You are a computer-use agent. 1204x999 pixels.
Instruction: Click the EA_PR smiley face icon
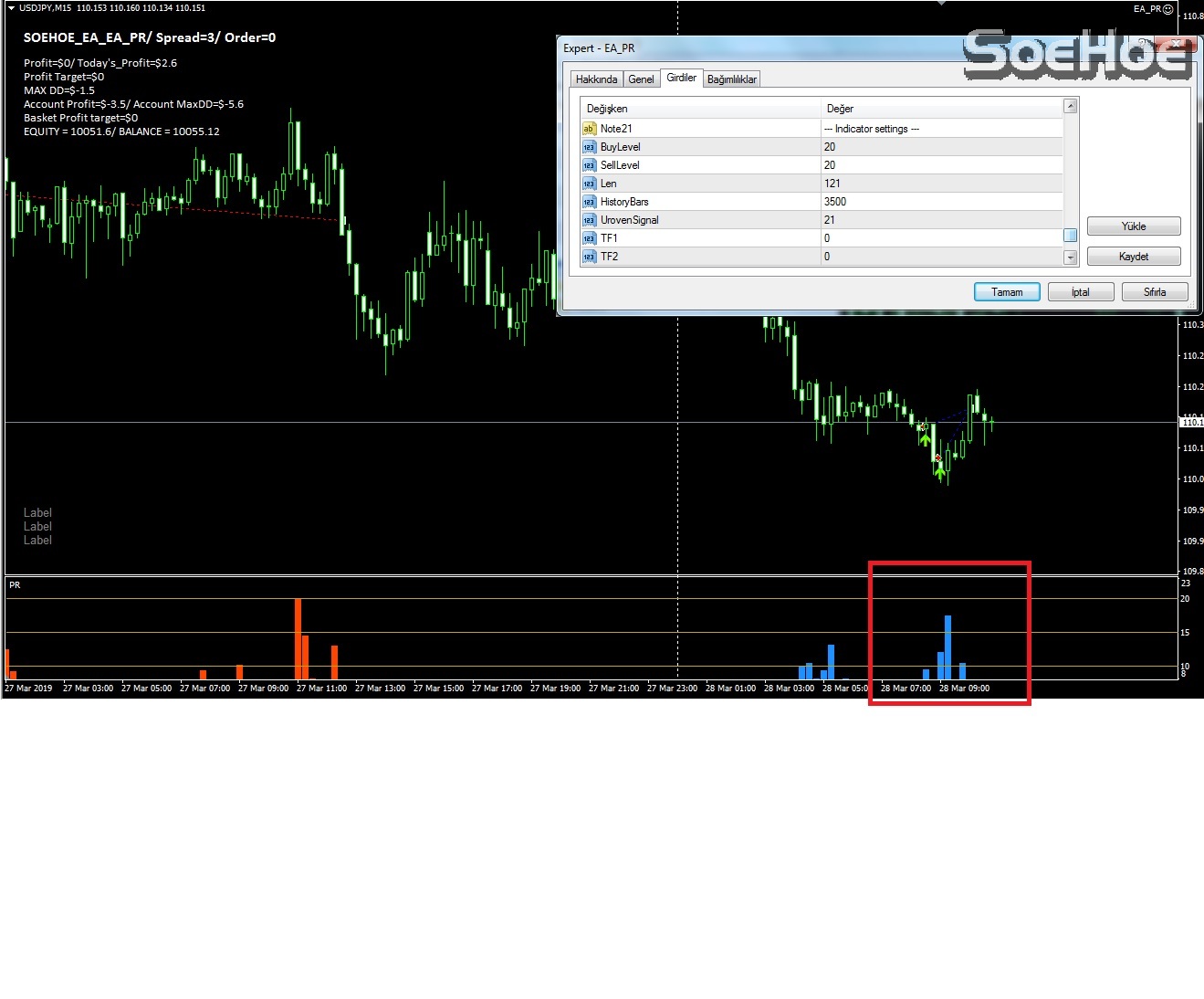(1168, 9)
